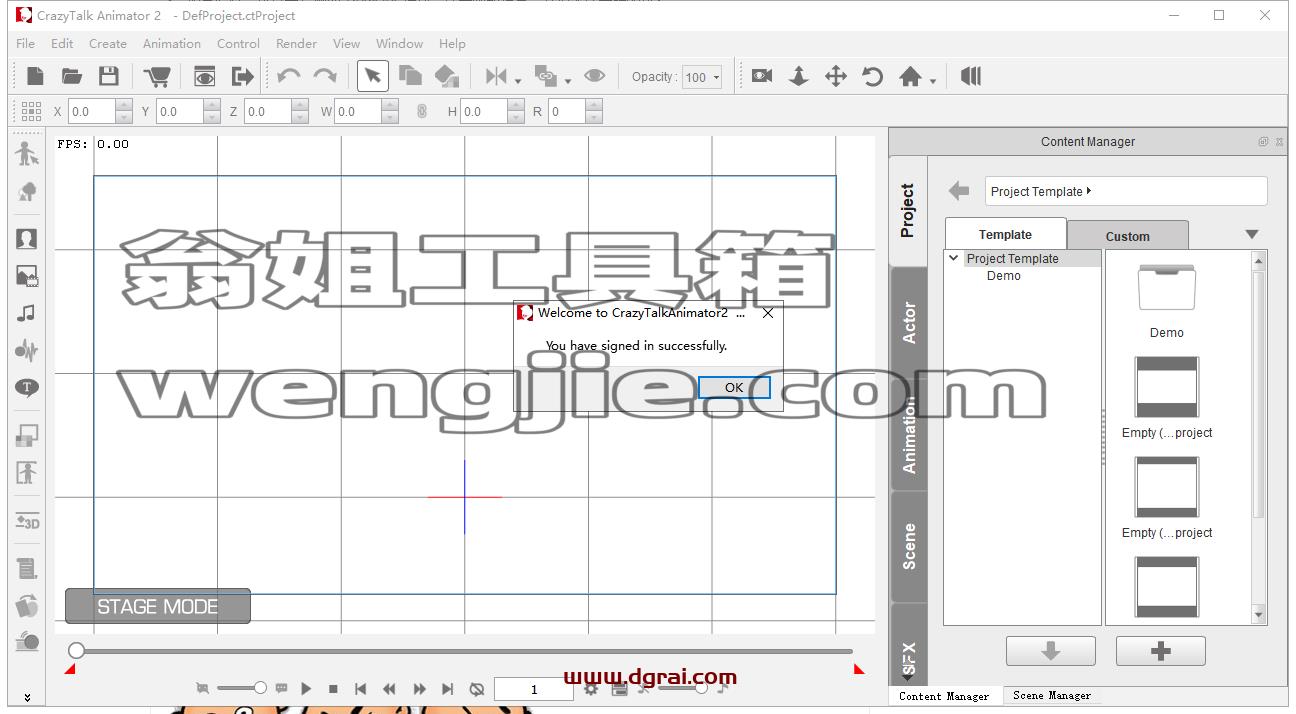Click the Link chain icon
Viewport: 1296px width, 714px height.
[546, 76]
